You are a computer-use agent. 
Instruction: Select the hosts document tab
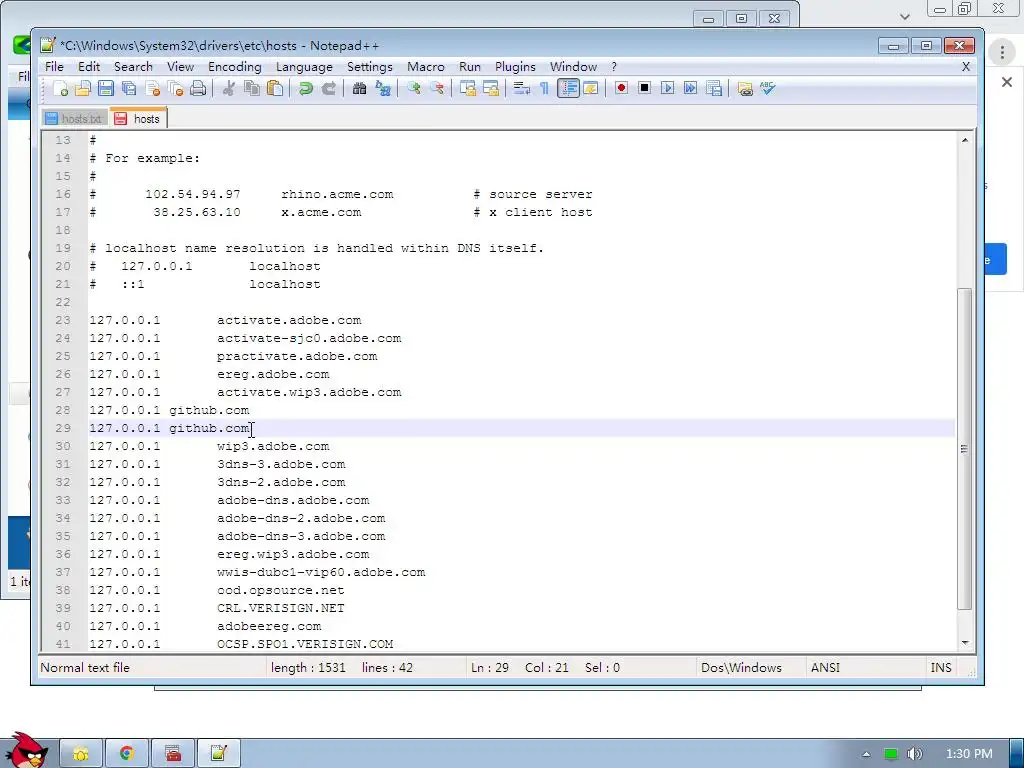click(138, 118)
